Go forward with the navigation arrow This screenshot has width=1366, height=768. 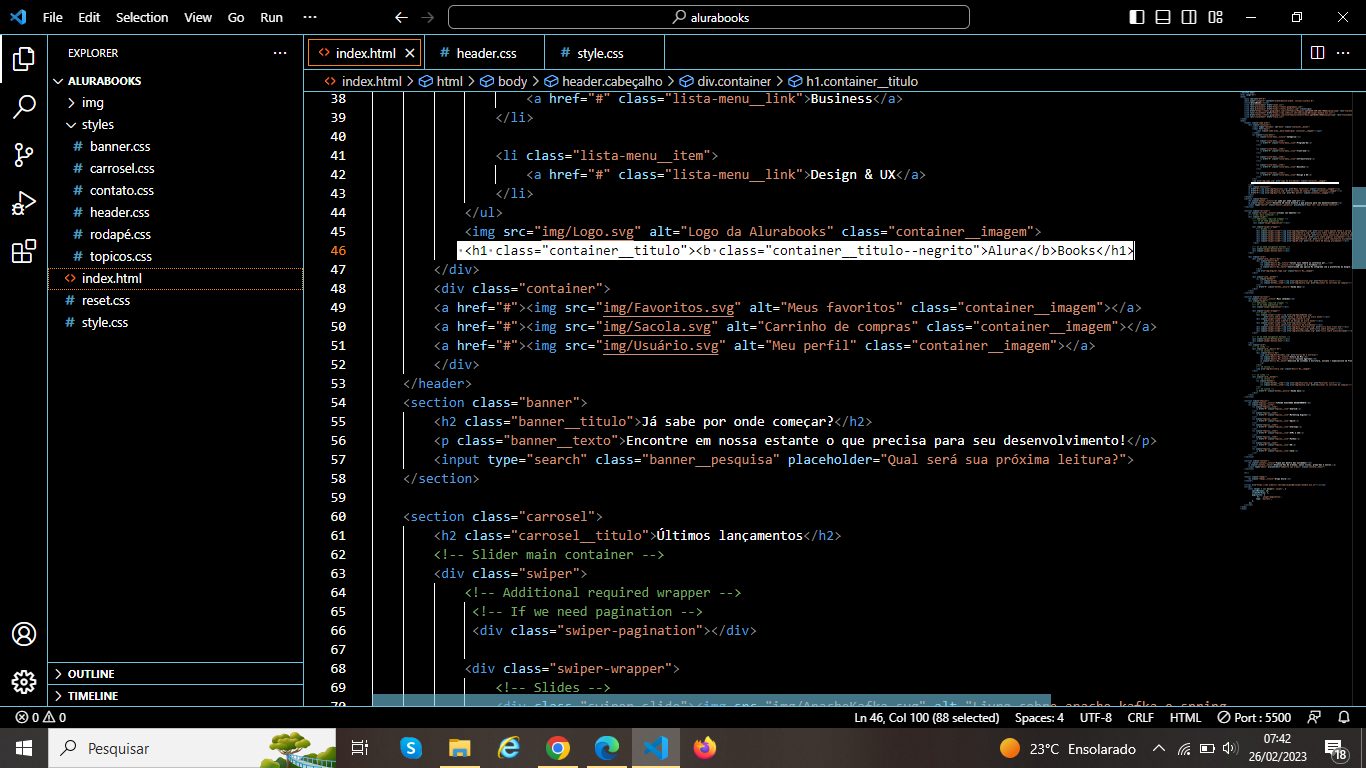tap(428, 17)
